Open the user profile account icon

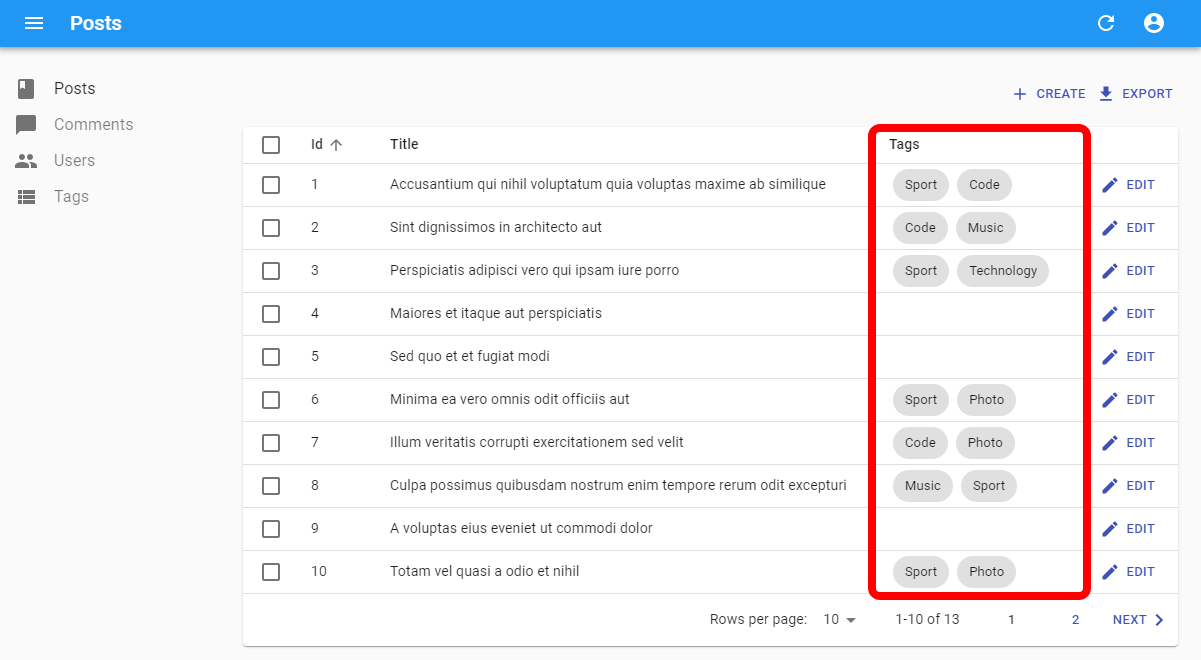(1154, 23)
